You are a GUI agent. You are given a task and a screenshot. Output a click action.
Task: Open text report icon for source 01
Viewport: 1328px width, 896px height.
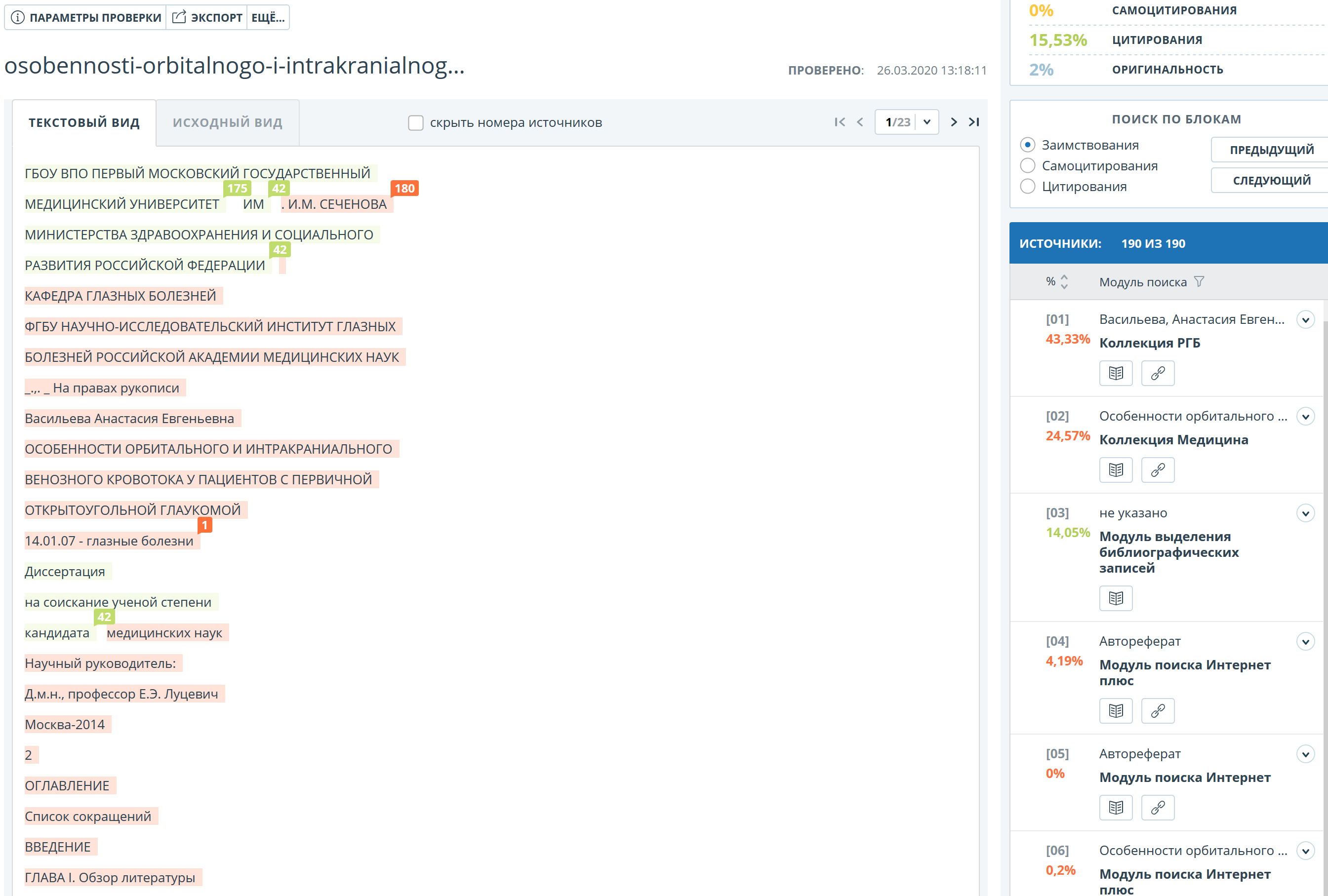[x=1116, y=374]
